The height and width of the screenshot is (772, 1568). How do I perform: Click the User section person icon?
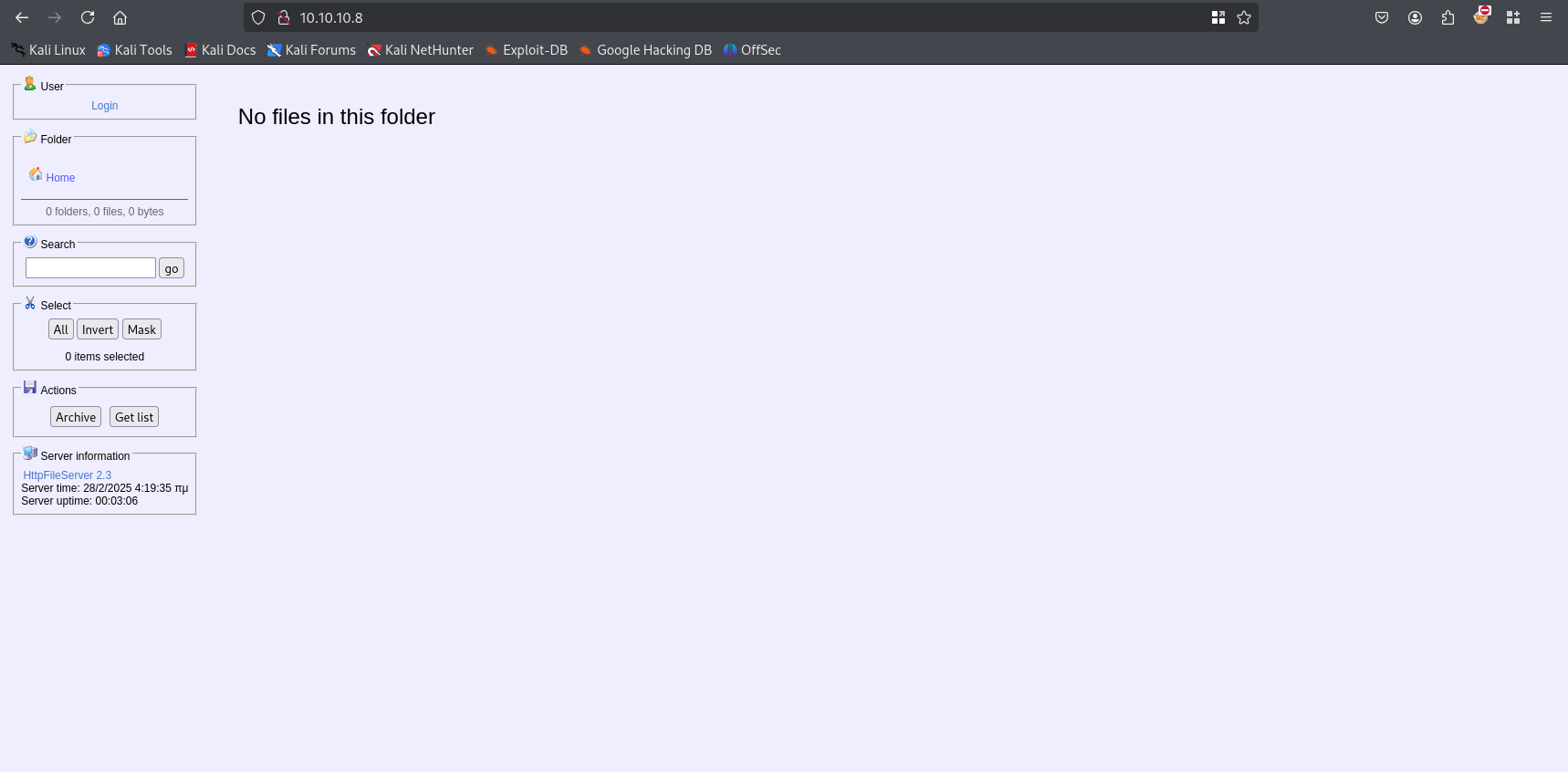(x=30, y=84)
